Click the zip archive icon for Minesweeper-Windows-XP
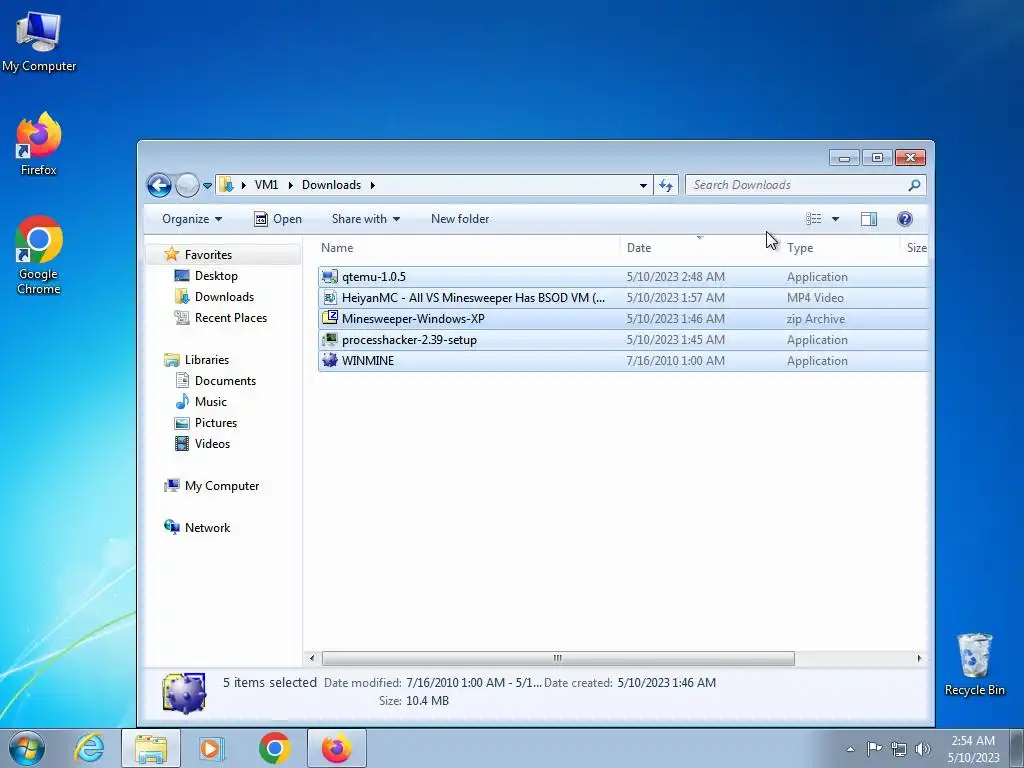Viewport: 1024px width, 768px height. [x=330, y=318]
